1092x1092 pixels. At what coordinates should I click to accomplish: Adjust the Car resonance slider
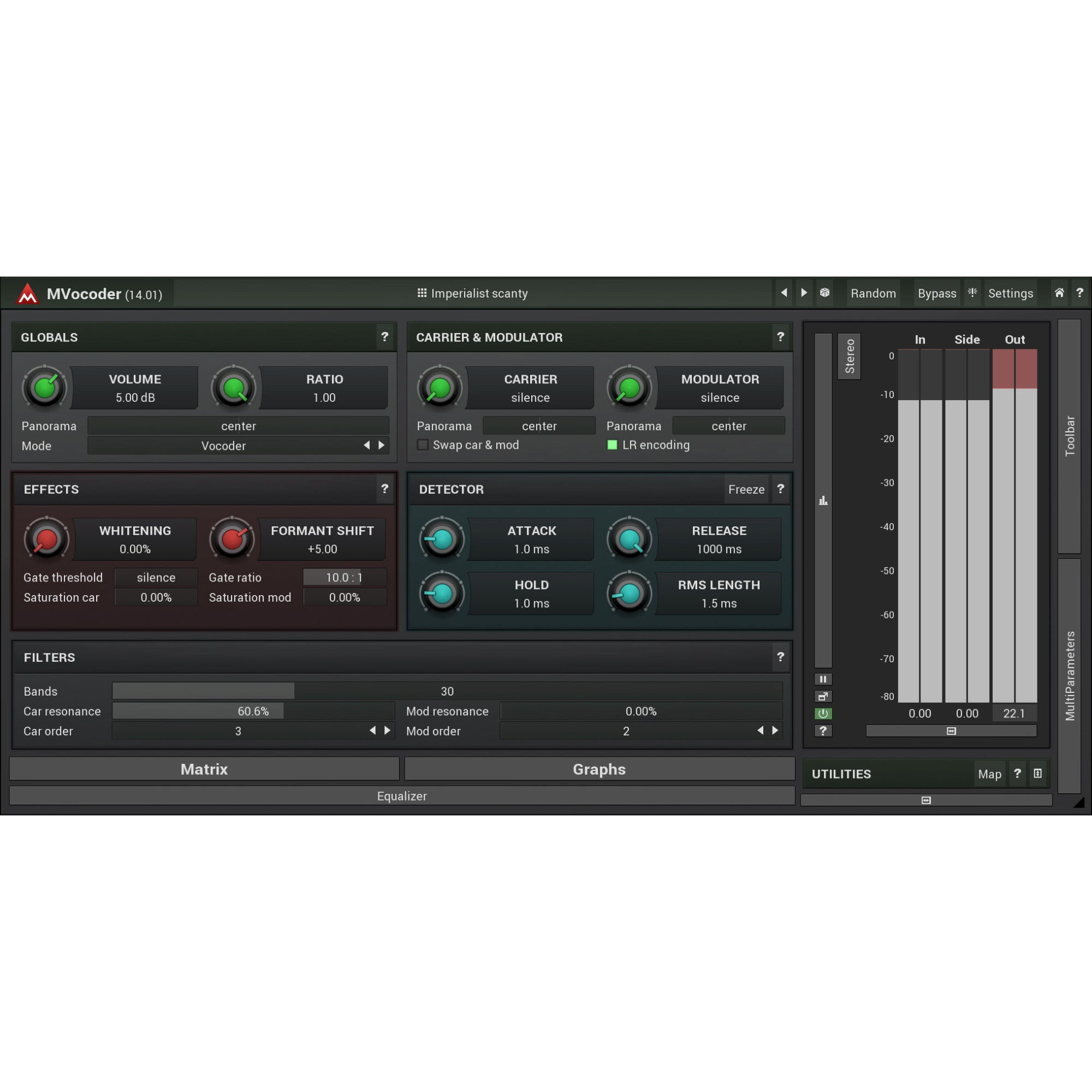point(253,711)
